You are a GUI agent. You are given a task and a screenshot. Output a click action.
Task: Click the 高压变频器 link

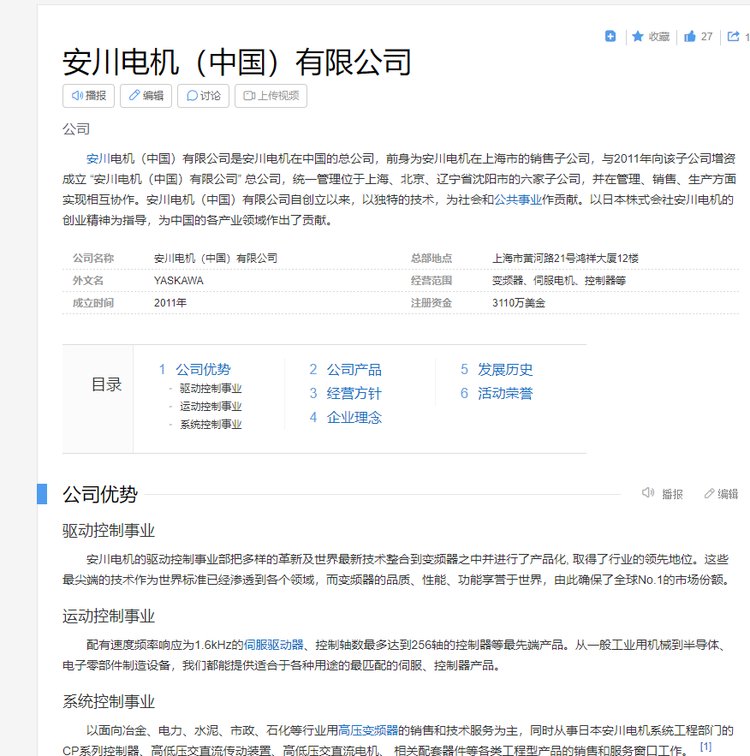click(368, 730)
